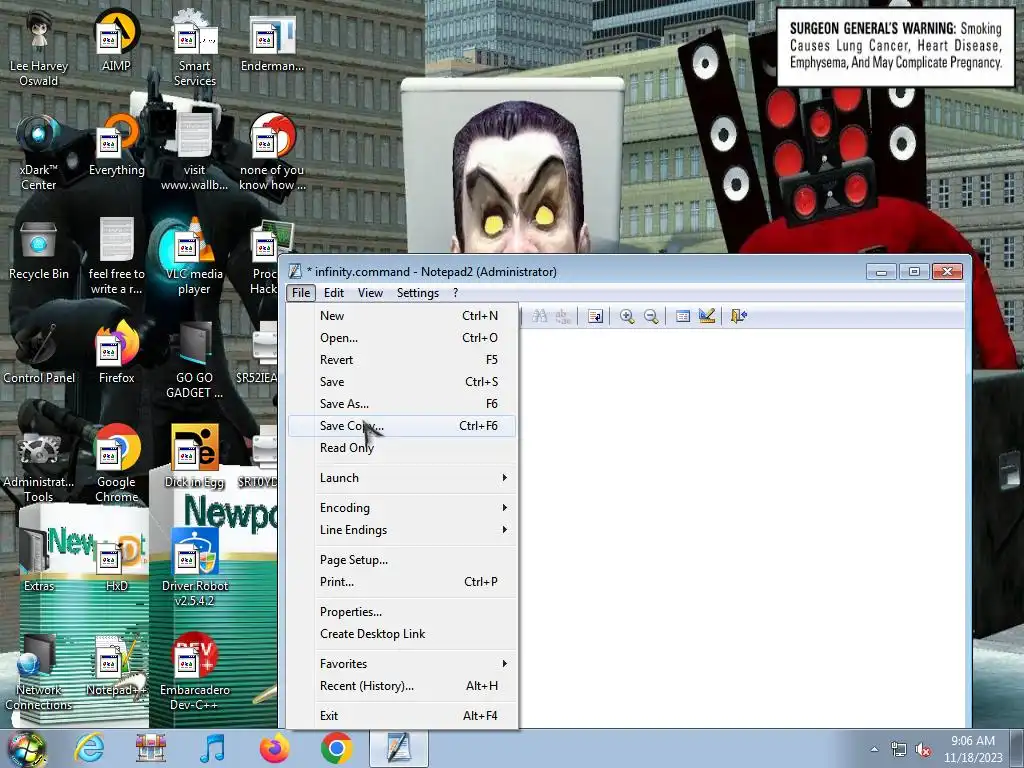Click the Notepad2 taskbar button
The image size is (1024, 768).
coord(398,748)
